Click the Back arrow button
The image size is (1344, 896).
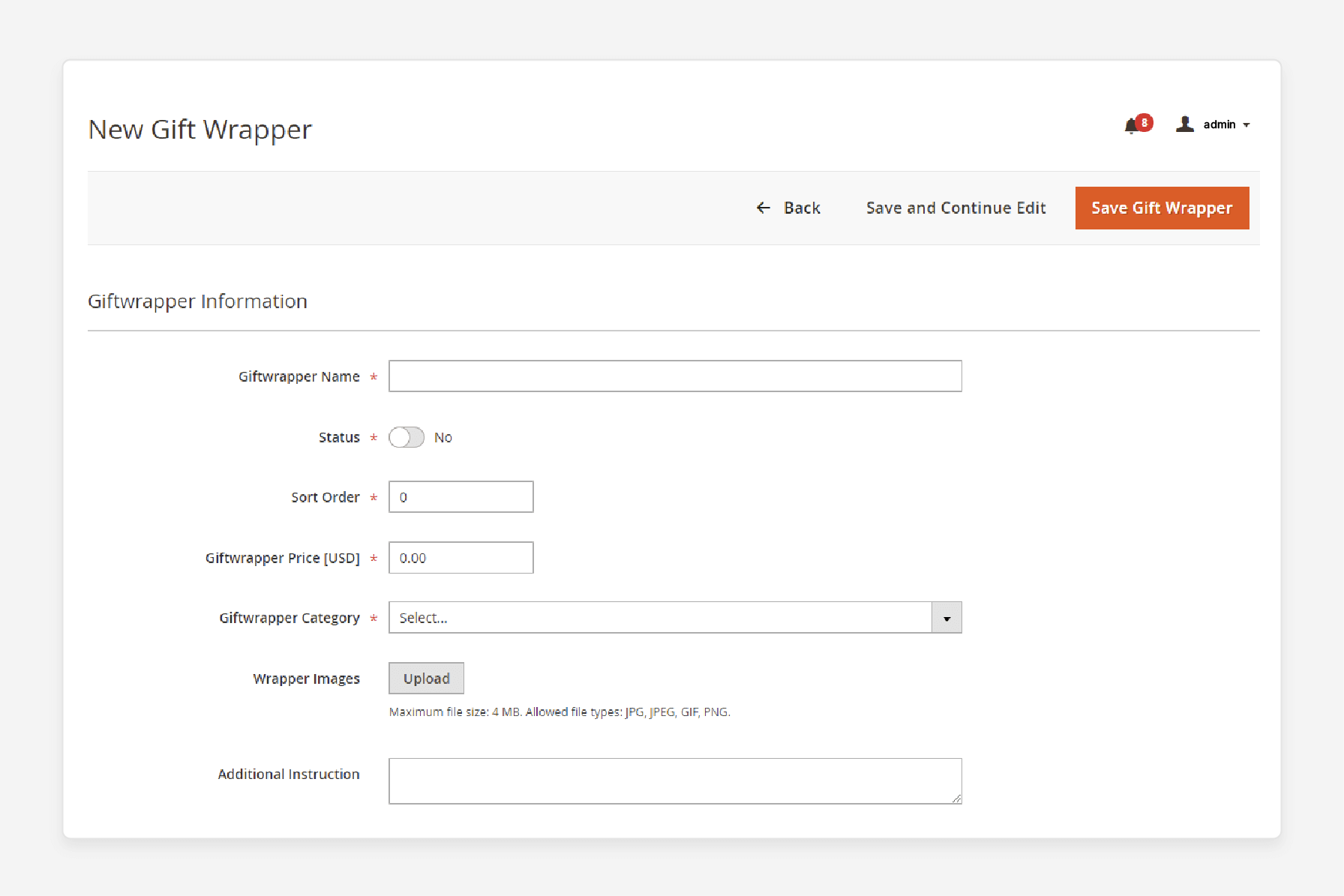tap(788, 208)
